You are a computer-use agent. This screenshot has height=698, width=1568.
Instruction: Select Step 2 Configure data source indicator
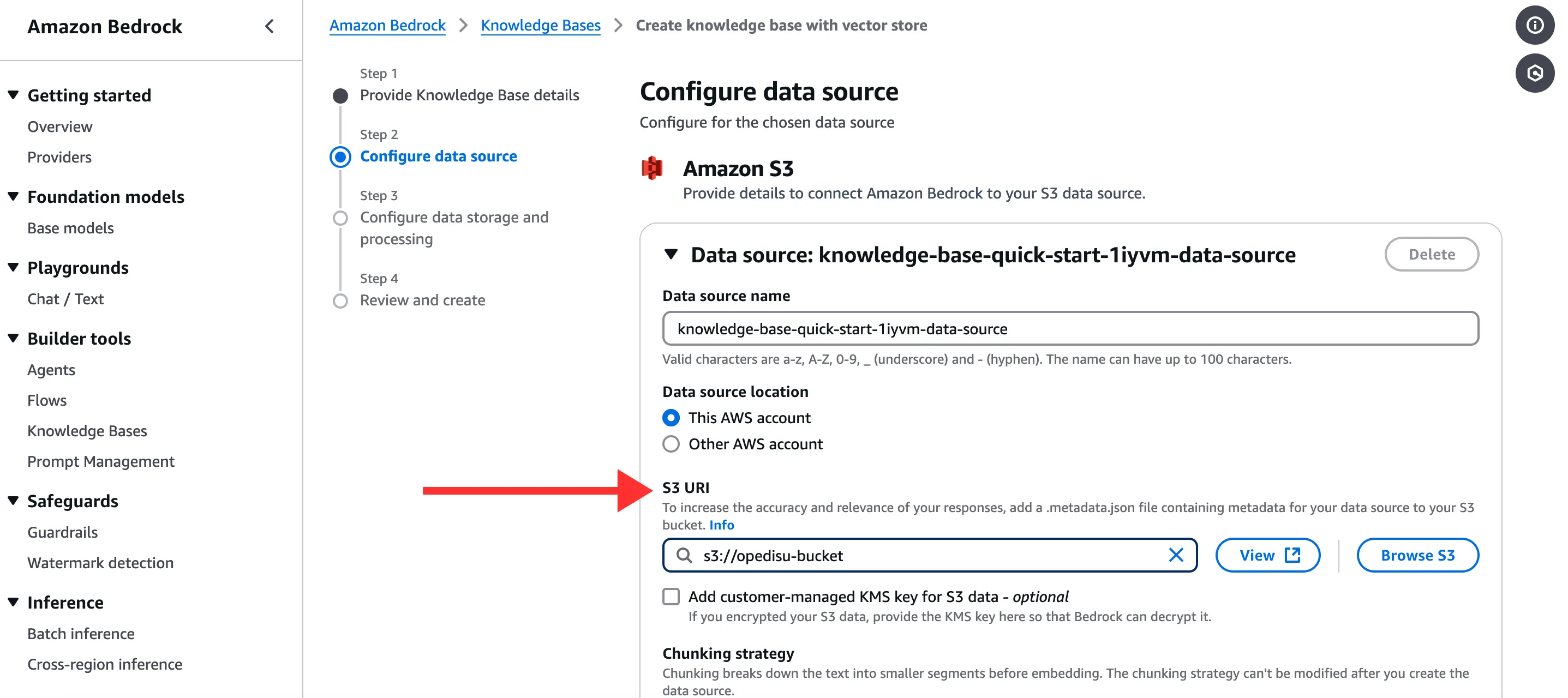(340, 157)
